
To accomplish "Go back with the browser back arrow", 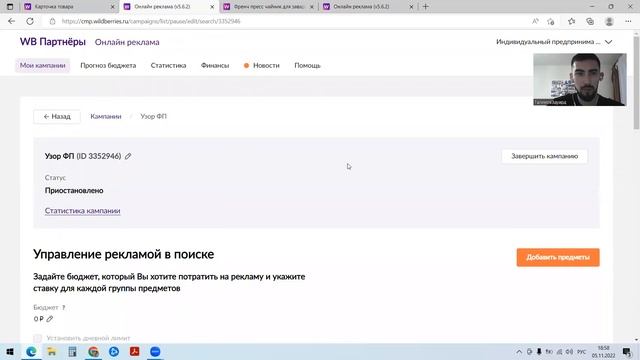I will coord(11,21).
